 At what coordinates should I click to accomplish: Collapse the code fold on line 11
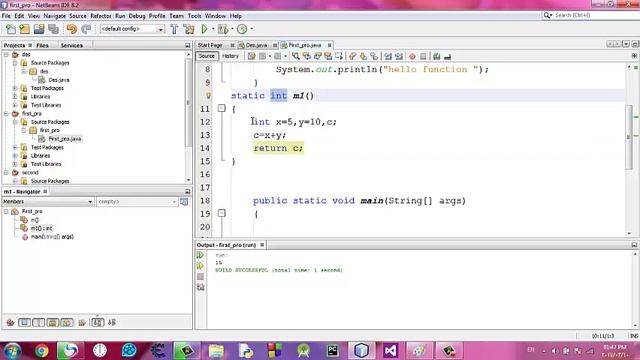pyautogui.click(x=222, y=108)
